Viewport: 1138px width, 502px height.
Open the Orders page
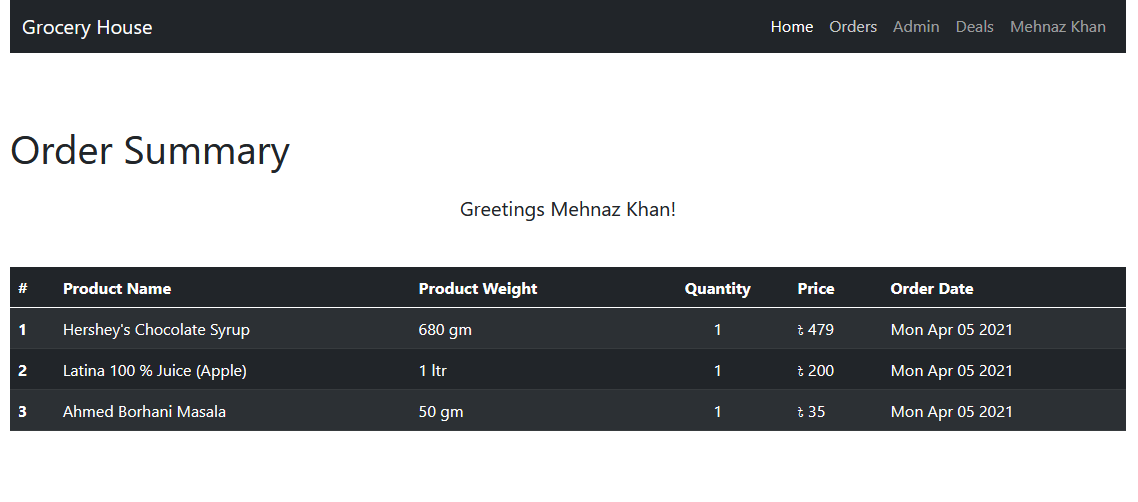[852, 27]
